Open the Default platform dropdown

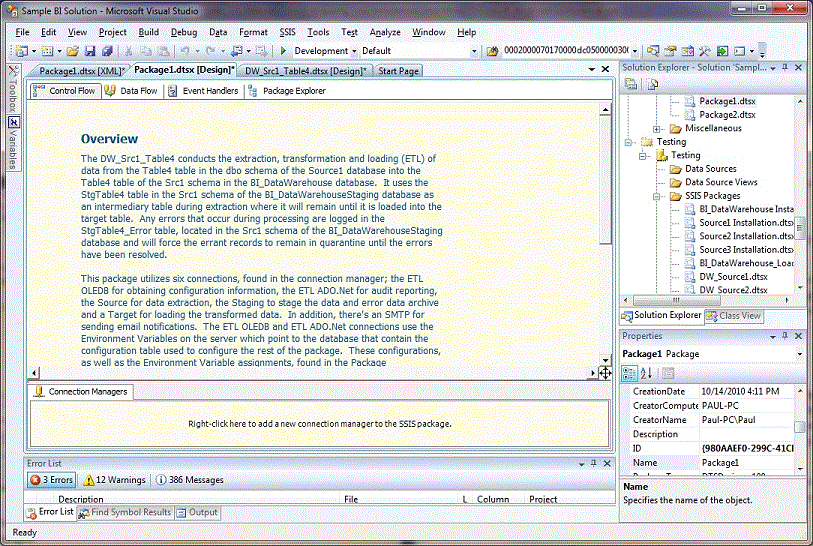[474, 51]
